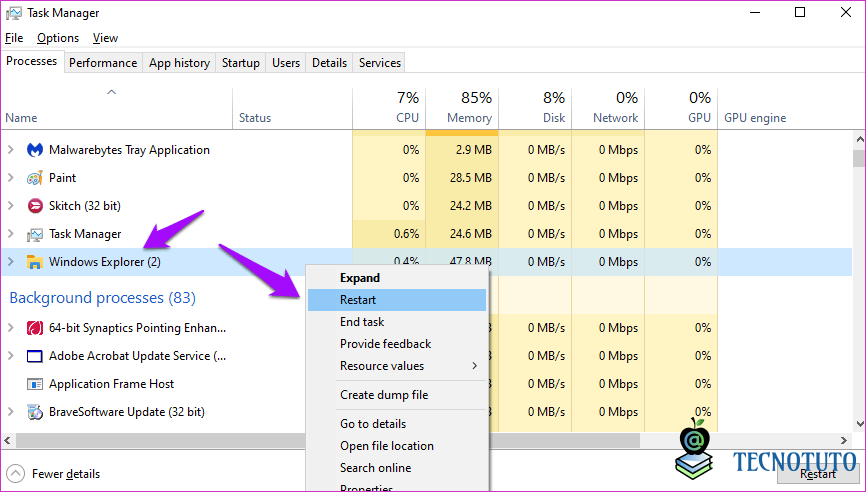Expand the 64-bit Synaptics Pointing row

click(x=10, y=327)
